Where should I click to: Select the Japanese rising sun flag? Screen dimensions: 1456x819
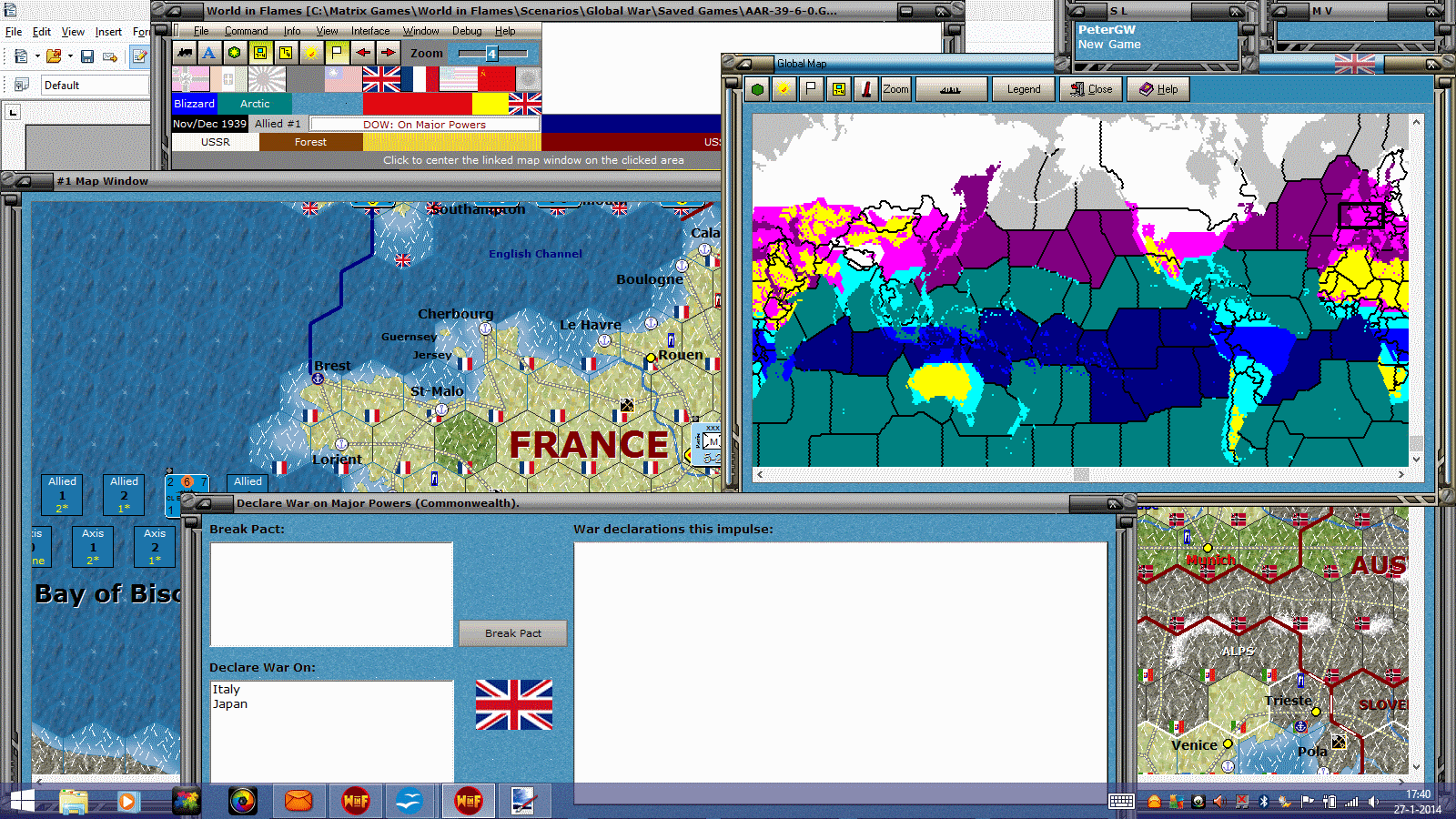(x=267, y=79)
